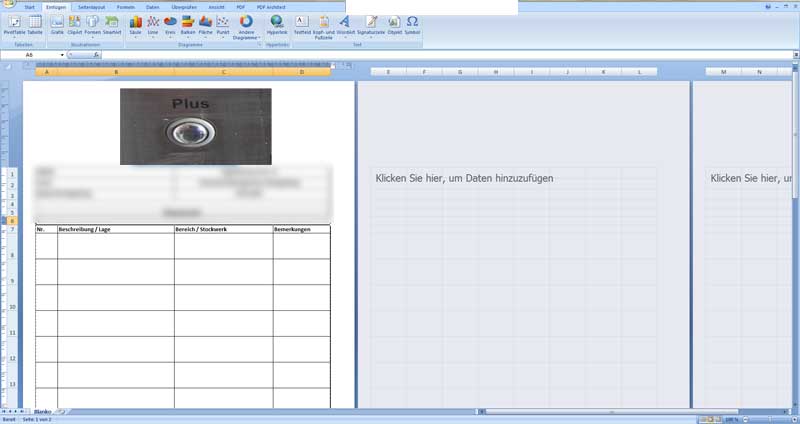Screen dimensions: 800x424
Task: Insert a Symbol
Action: 412,26
